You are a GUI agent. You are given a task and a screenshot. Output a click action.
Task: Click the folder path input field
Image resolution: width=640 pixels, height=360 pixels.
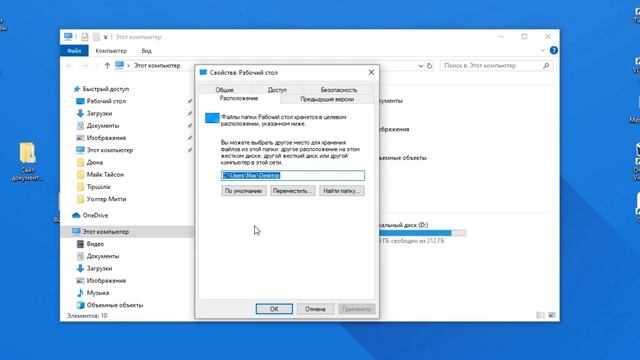click(293, 176)
